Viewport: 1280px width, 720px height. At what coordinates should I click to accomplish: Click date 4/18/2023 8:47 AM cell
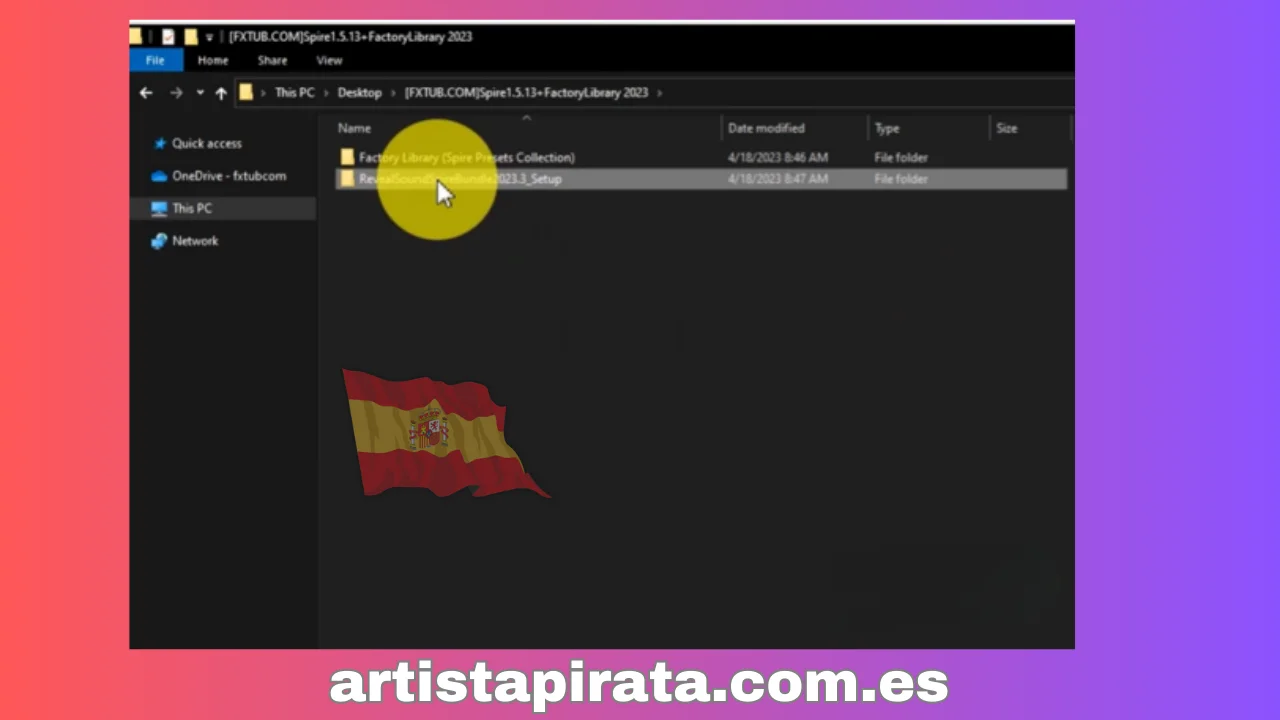coord(778,179)
